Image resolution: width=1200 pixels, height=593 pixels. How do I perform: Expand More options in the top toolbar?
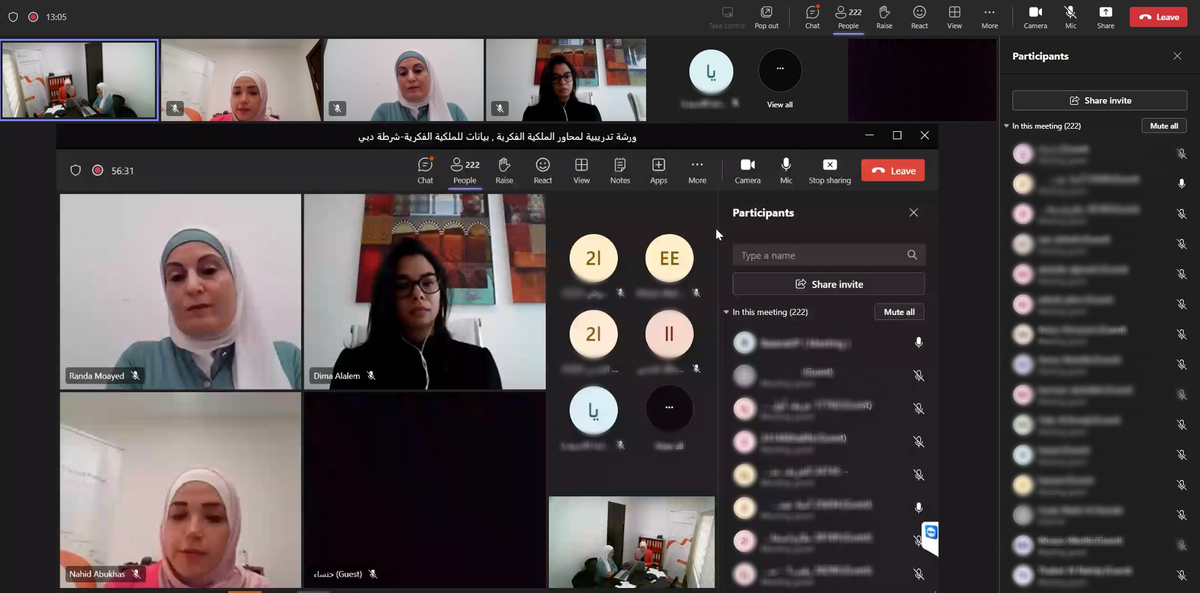(x=989, y=16)
